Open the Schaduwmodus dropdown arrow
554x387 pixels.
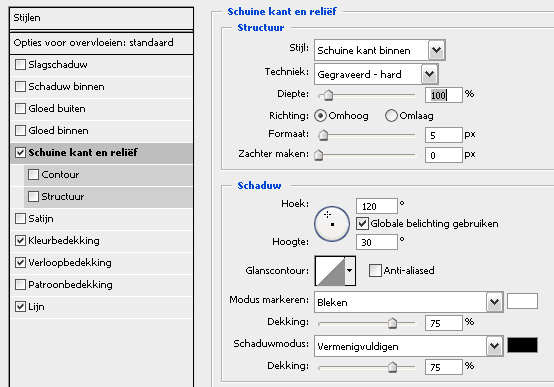click(494, 346)
